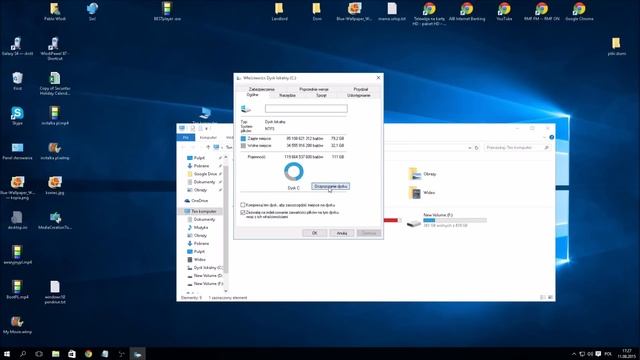This screenshot has width=640, height=360.
Task: Select the AIB Internet Banking shortcut
Action: point(467,11)
